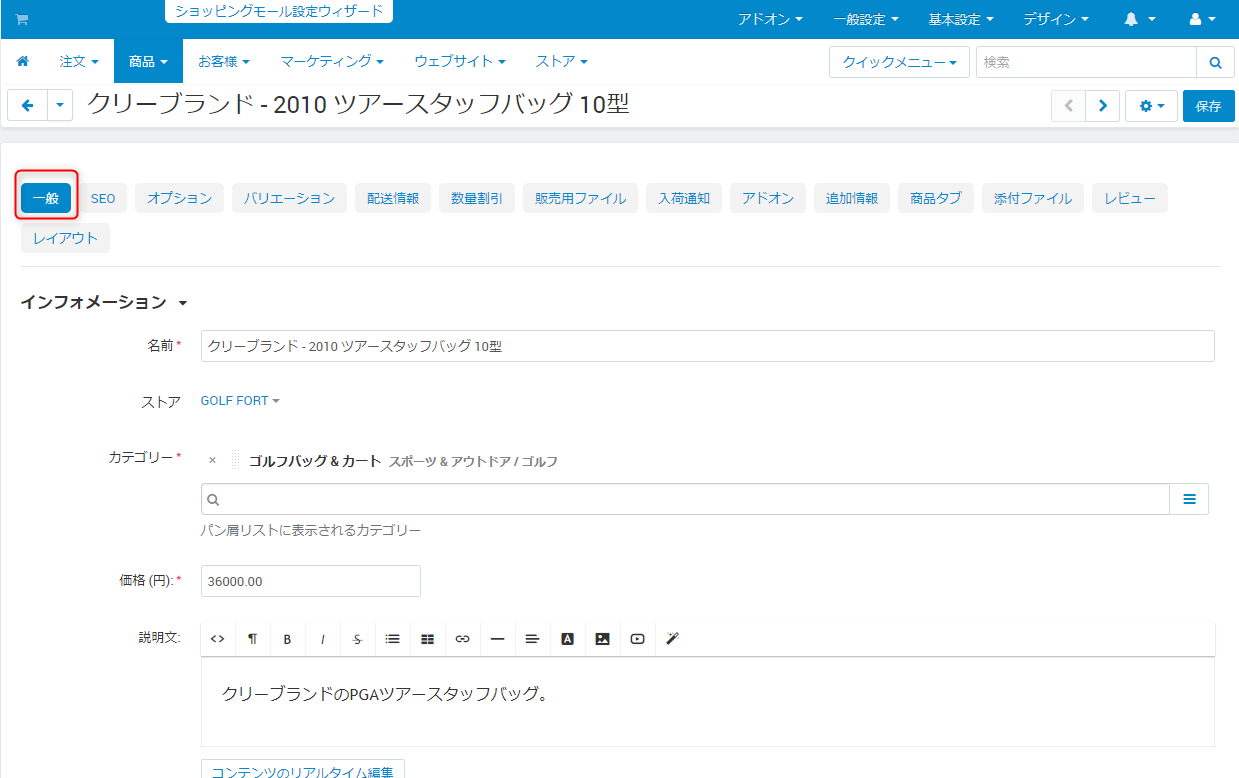Image resolution: width=1239 pixels, height=778 pixels.
Task: Focus the 名前 product name field
Action: coord(707,346)
